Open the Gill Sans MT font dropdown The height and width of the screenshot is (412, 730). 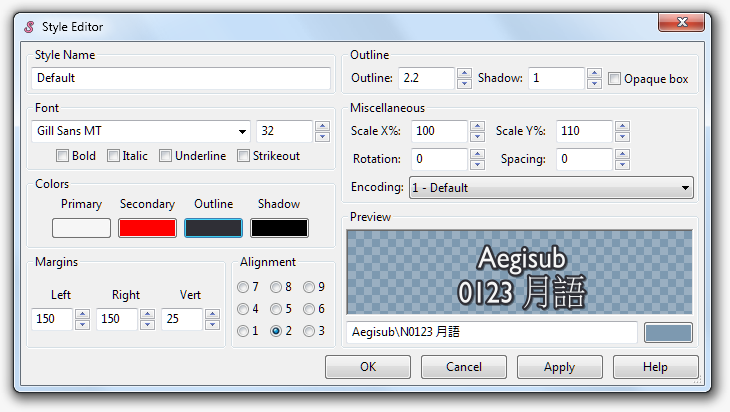(x=243, y=132)
